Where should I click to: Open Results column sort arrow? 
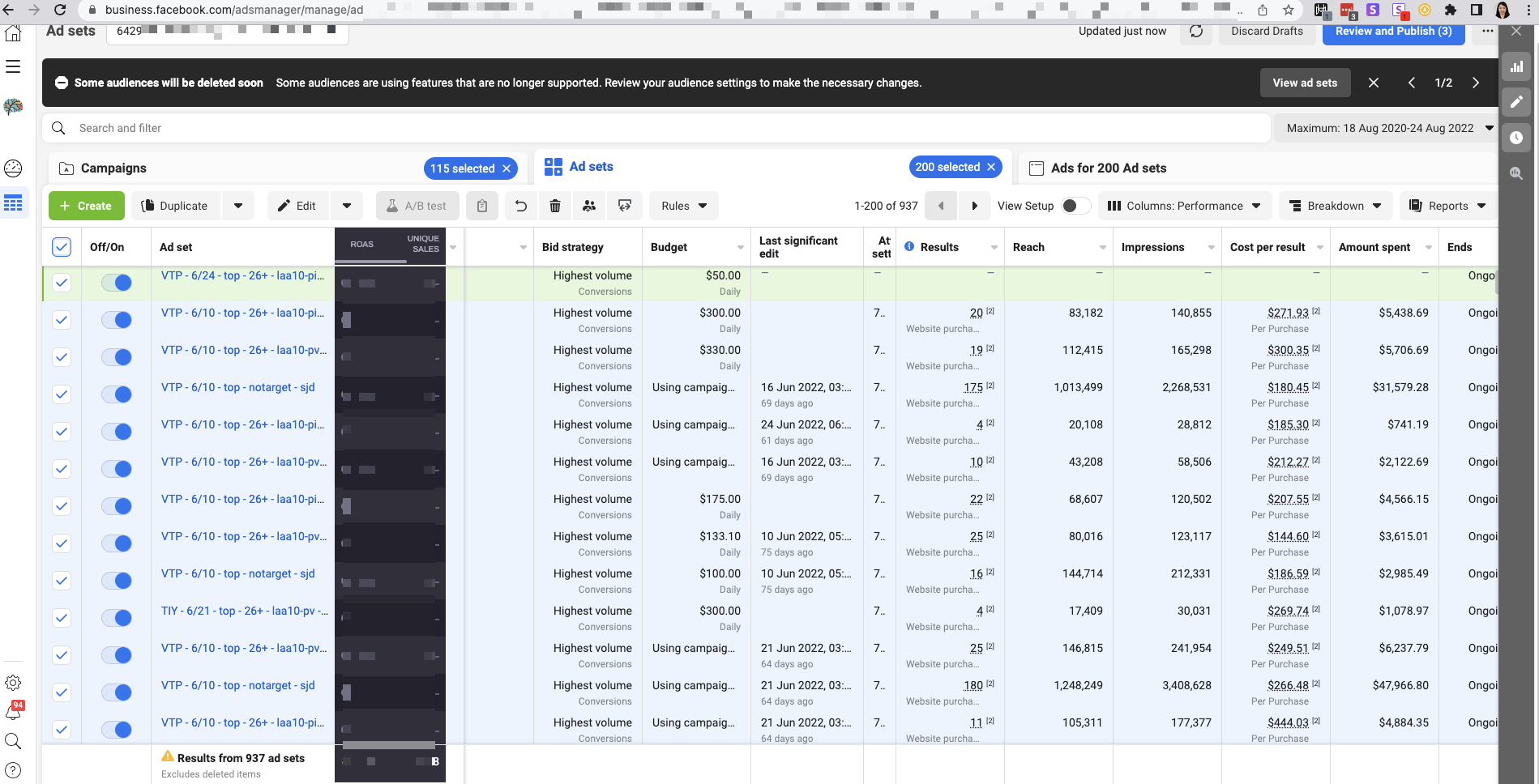(x=994, y=247)
